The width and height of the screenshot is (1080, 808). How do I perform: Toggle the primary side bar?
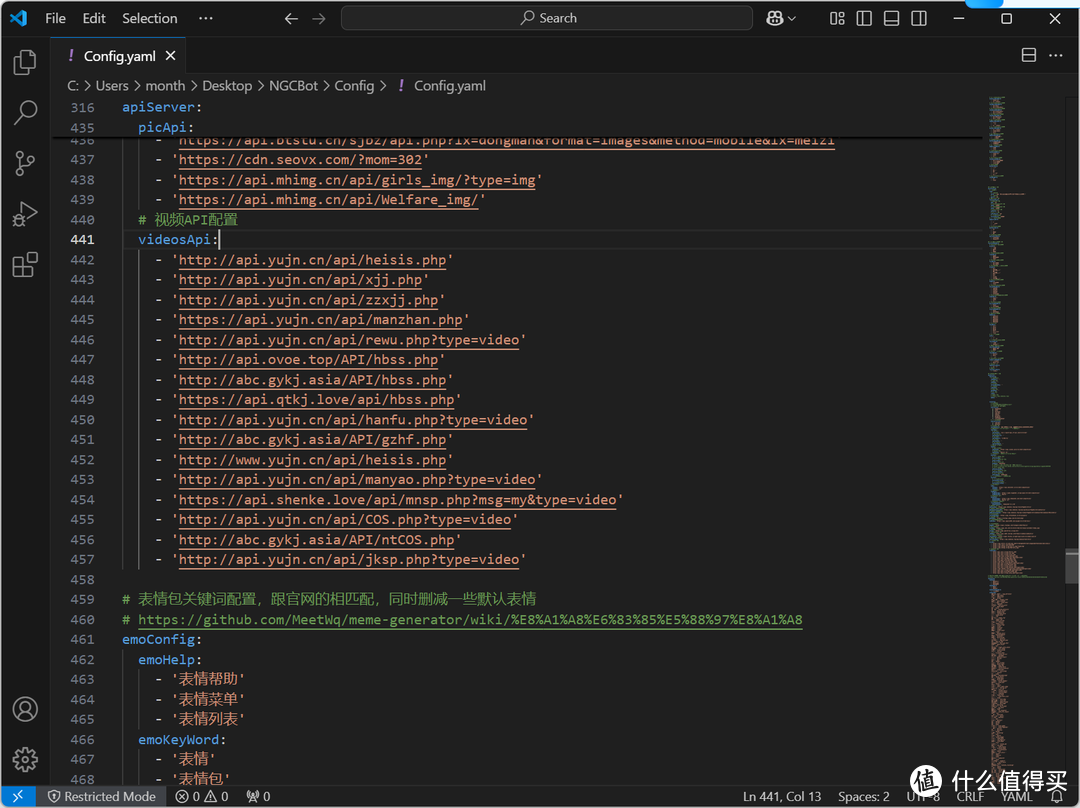coord(864,19)
